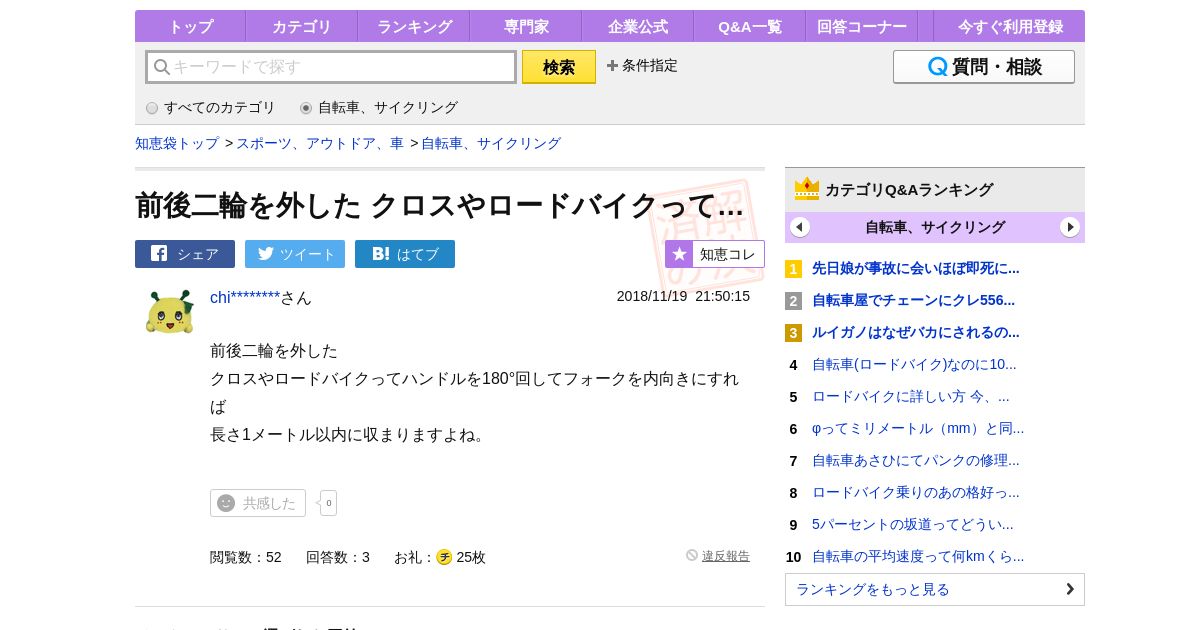
Task: Select the すべてのカテゴリ radio button
Action: click(152, 108)
